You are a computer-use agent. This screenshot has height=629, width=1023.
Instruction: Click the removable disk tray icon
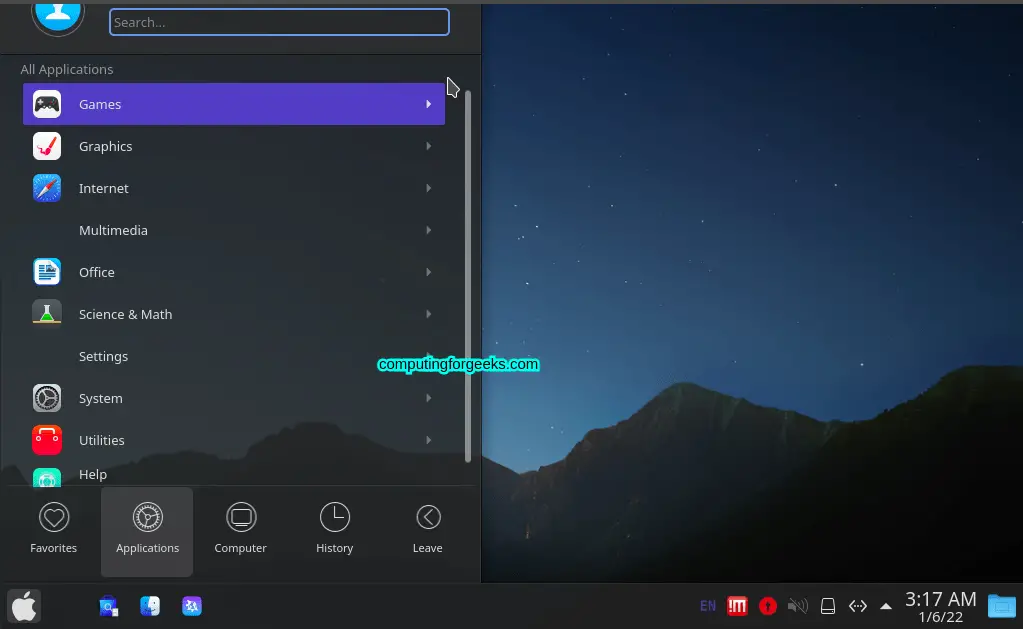[828, 606]
